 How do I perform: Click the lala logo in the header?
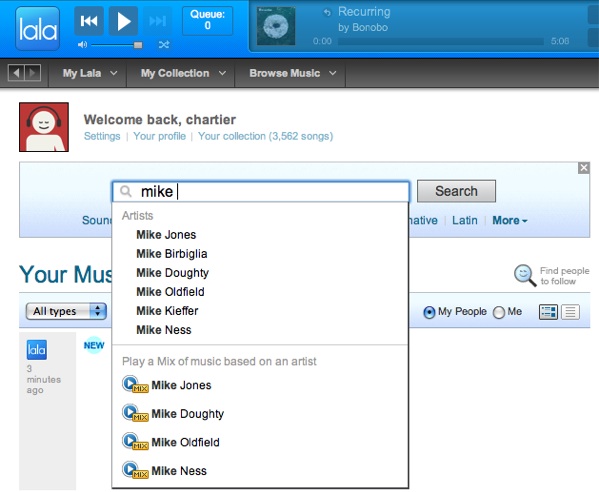37,29
